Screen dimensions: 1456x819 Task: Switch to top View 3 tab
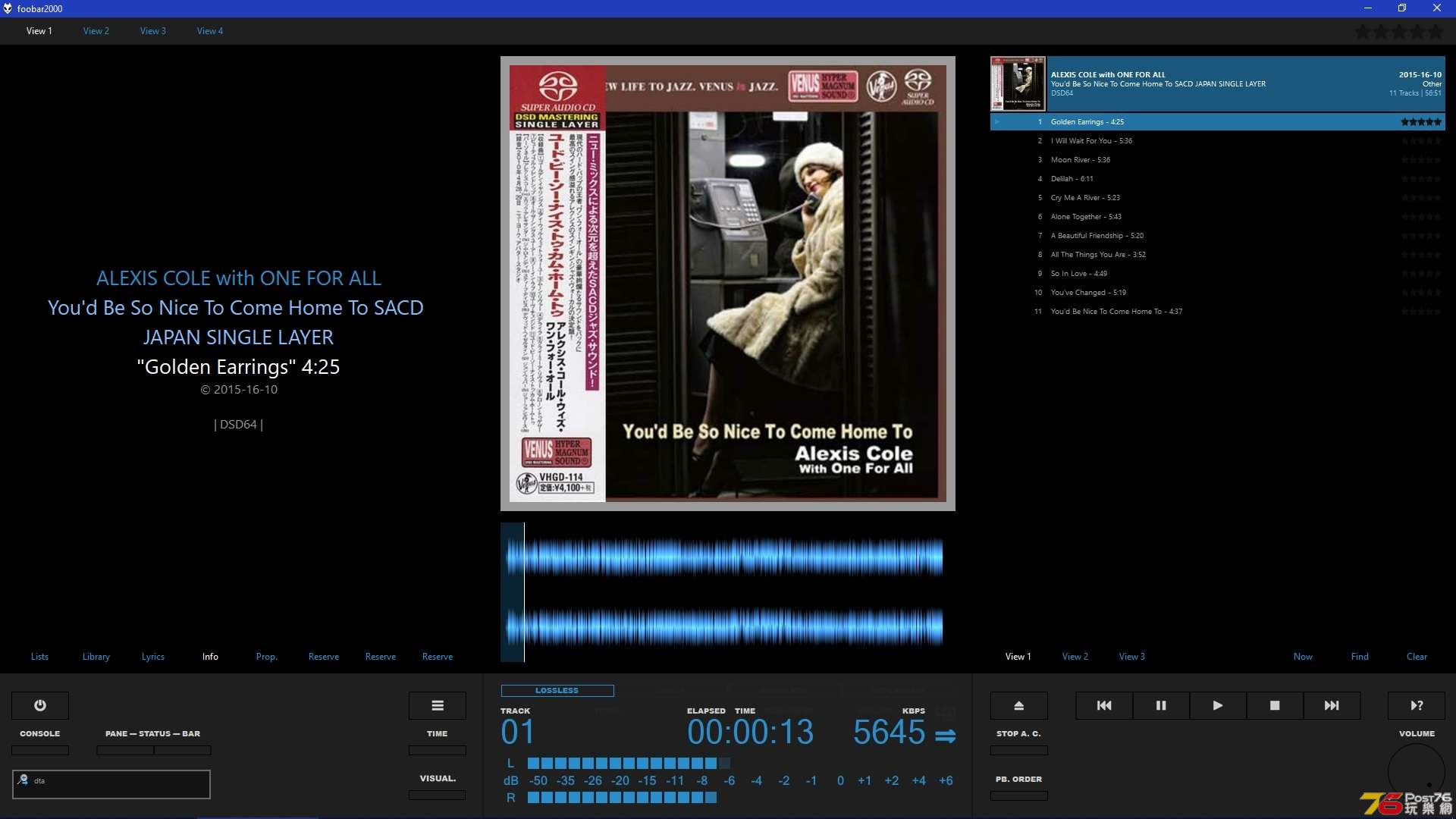click(x=153, y=31)
